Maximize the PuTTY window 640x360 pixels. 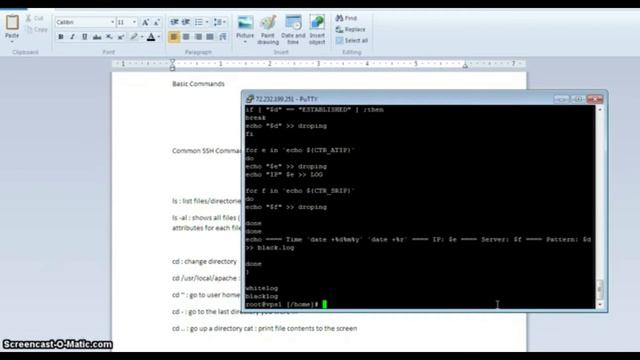578,99
